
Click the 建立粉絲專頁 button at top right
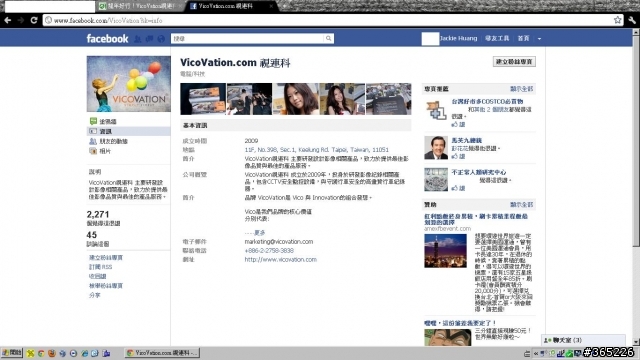click(514, 62)
